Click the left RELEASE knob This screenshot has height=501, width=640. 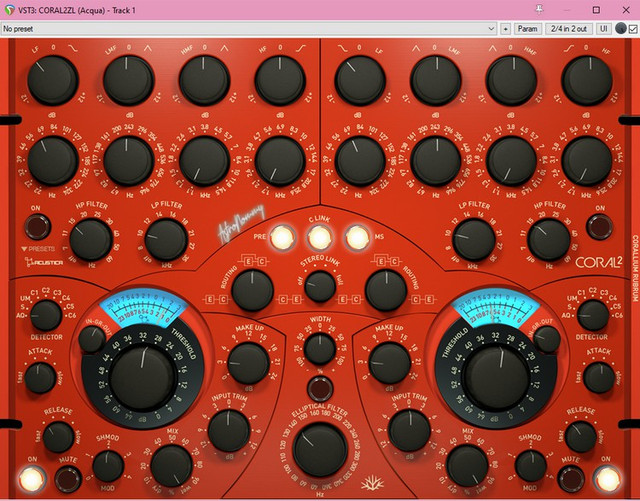click(x=58, y=437)
